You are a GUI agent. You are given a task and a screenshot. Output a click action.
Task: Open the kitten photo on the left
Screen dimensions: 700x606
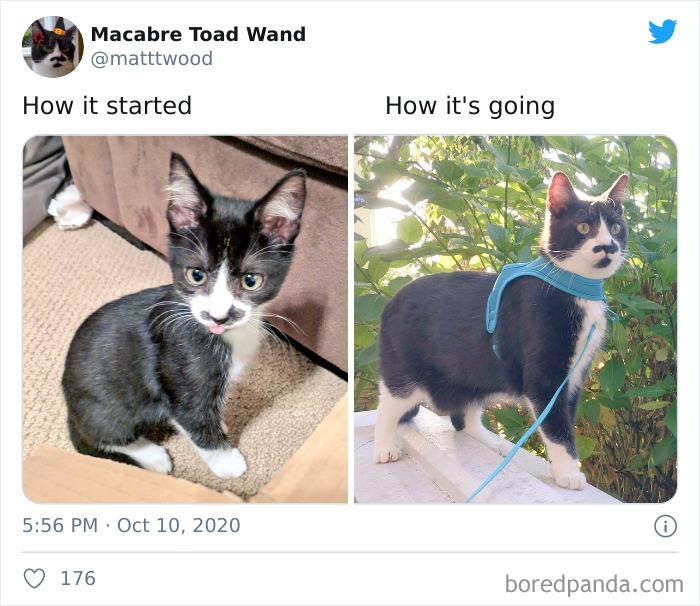[x=185, y=319]
